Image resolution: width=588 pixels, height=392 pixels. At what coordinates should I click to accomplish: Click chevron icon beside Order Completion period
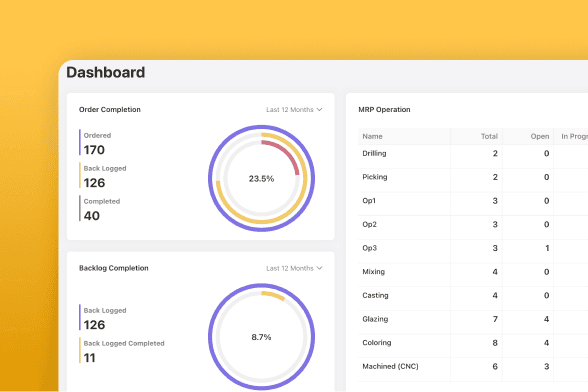click(x=320, y=110)
